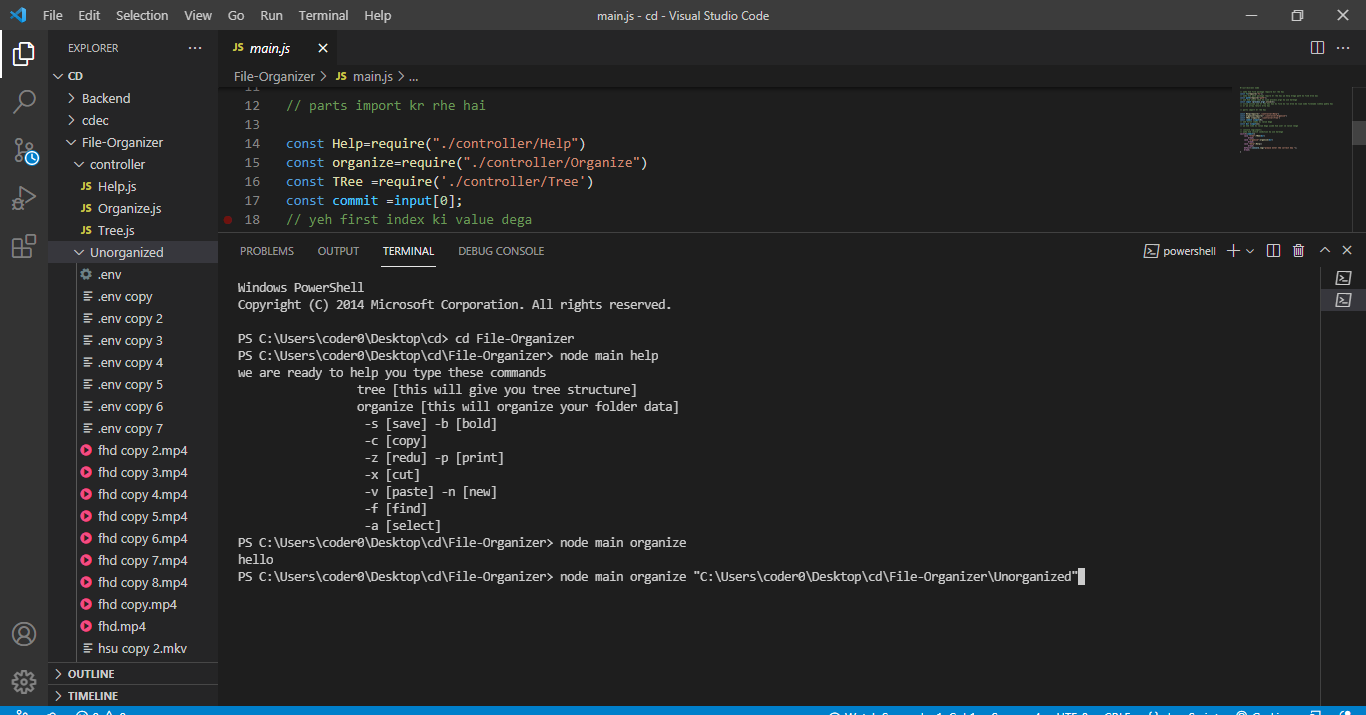
Task: Click the breadcrumb trailing ellipsis
Action: 413,76
